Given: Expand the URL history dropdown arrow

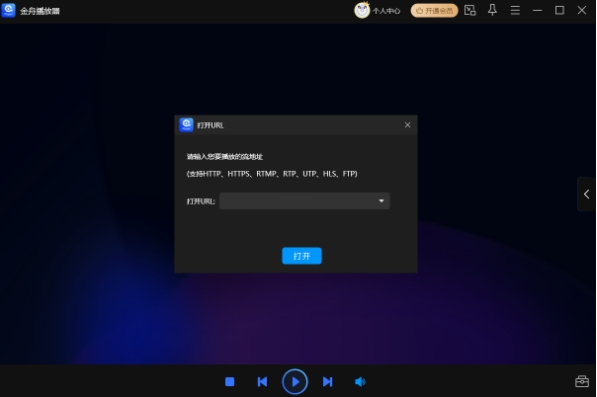Looking at the screenshot, I should click(x=381, y=201).
